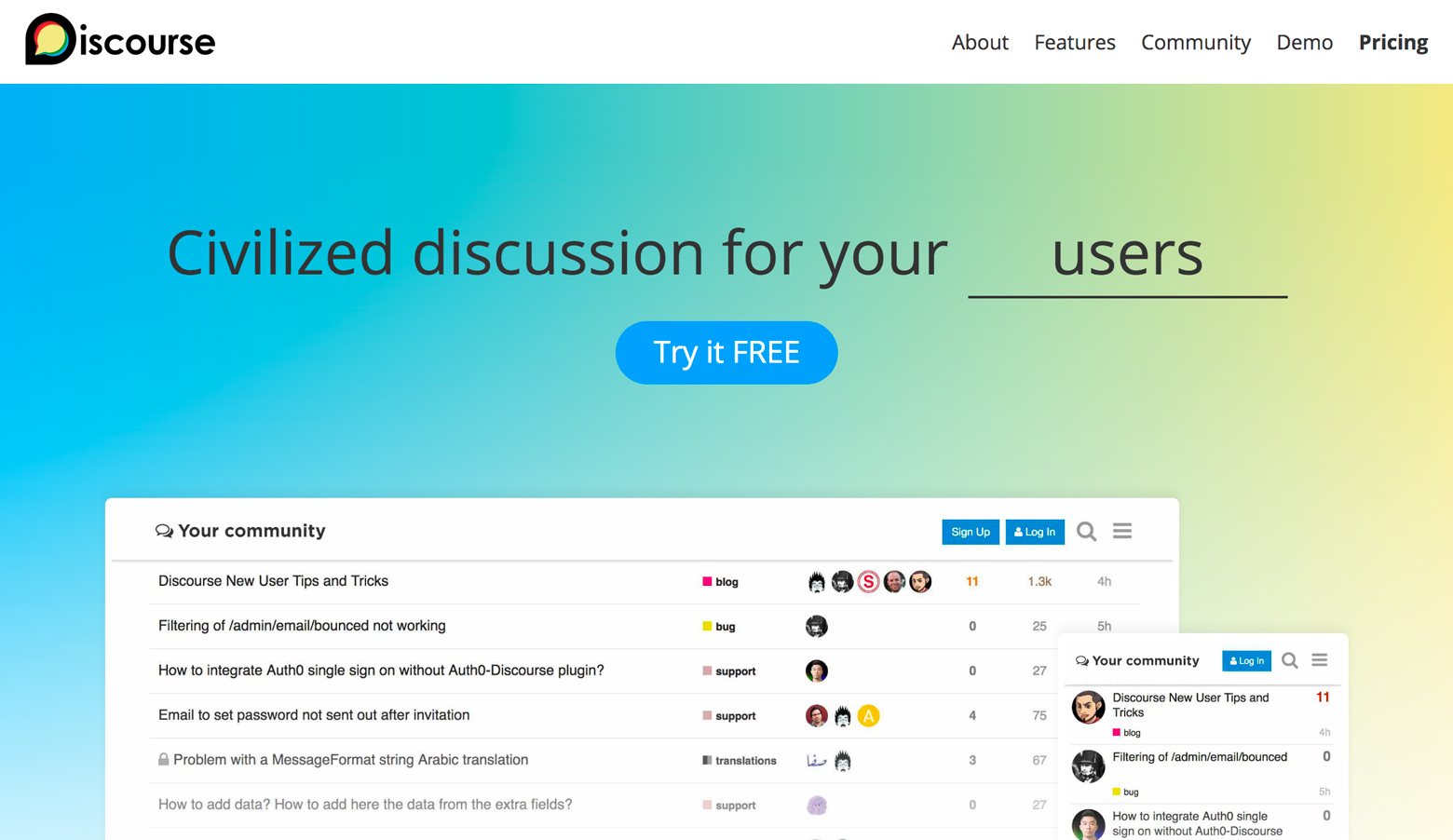Click the Try it FREE button
The height and width of the screenshot is (840, 1453).
[726, 352]
